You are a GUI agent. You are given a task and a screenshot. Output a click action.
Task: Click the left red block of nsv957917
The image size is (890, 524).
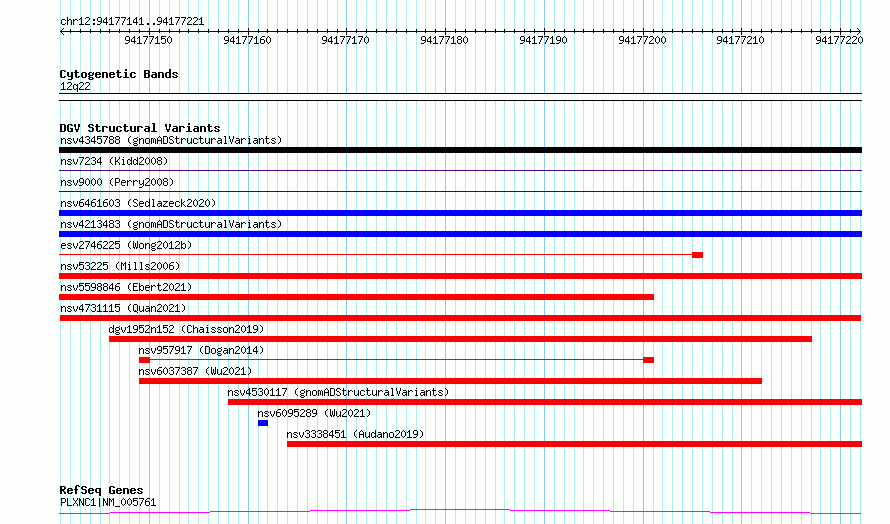point(144,360)
